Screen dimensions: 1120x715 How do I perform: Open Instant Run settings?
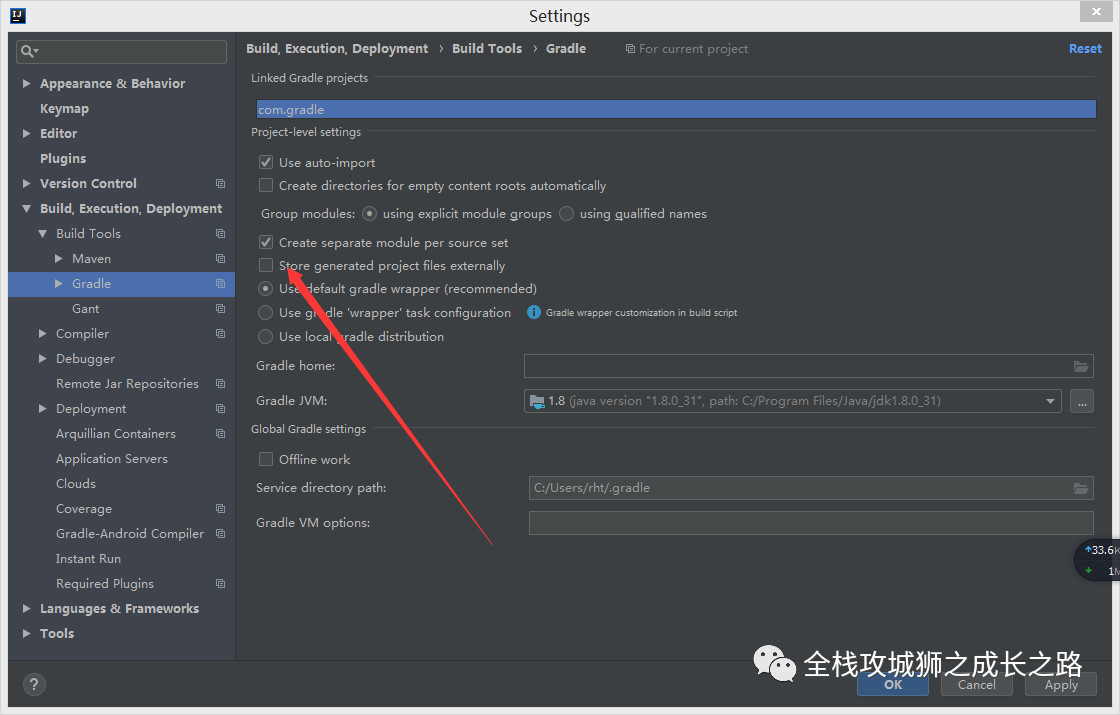pyautogui.click(x=89, y=559)
